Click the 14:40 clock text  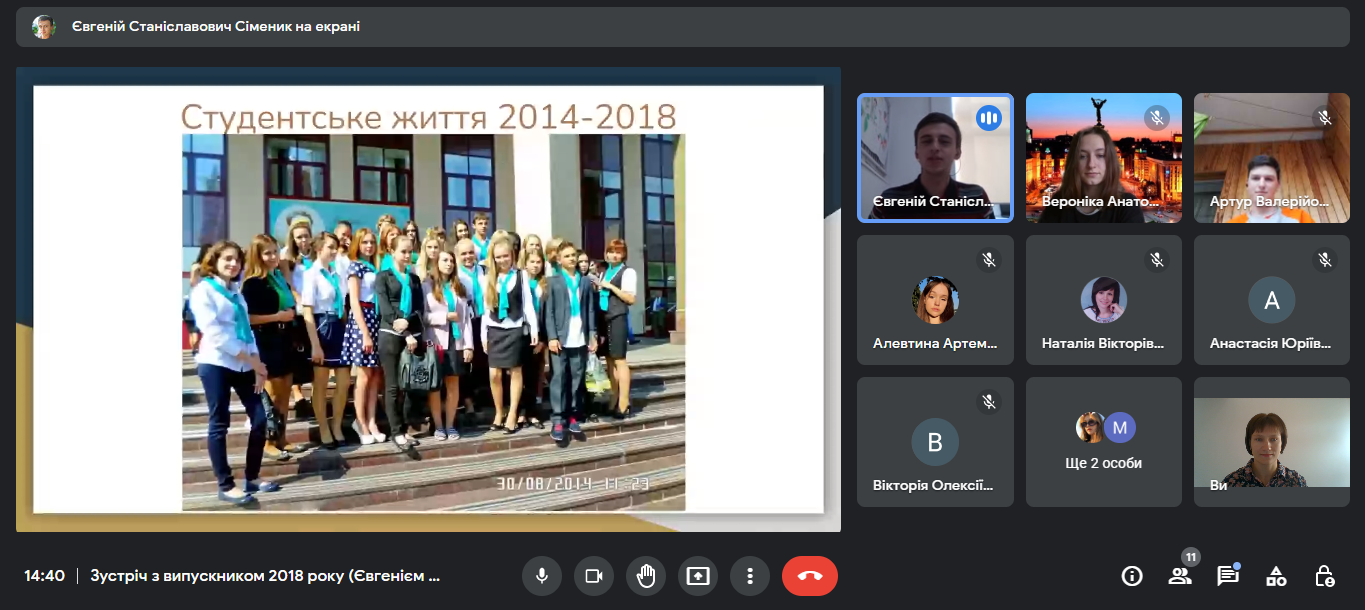(x=44, y=576)
